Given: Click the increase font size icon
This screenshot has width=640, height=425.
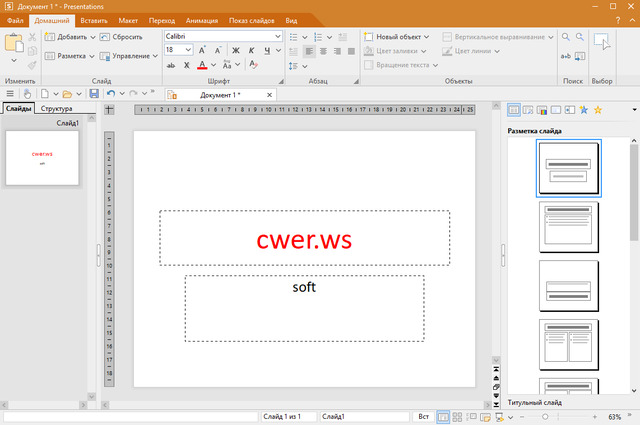Looking at the screenshot, I should [202, 50].
